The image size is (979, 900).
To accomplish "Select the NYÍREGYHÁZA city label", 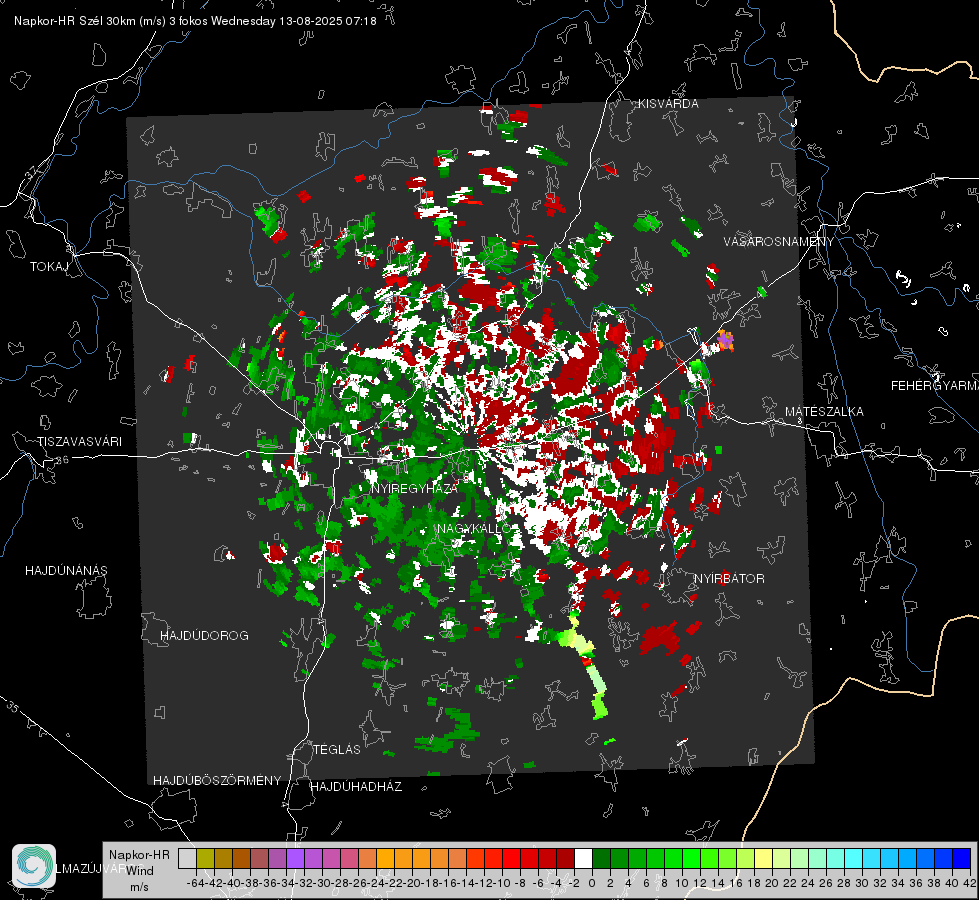I will (414, 488).
